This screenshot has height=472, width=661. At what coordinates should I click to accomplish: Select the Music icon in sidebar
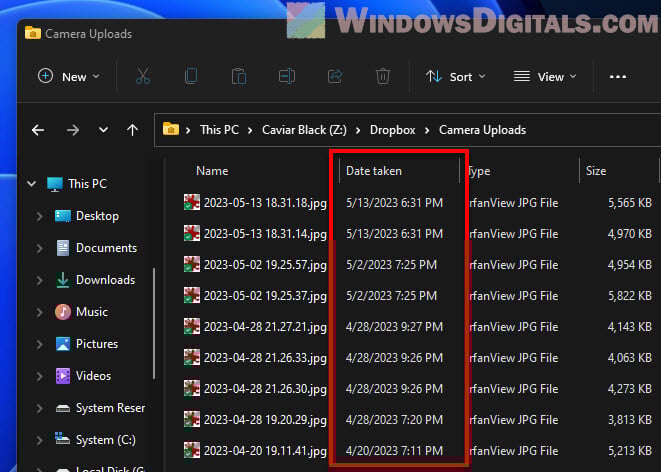point(63,312)
